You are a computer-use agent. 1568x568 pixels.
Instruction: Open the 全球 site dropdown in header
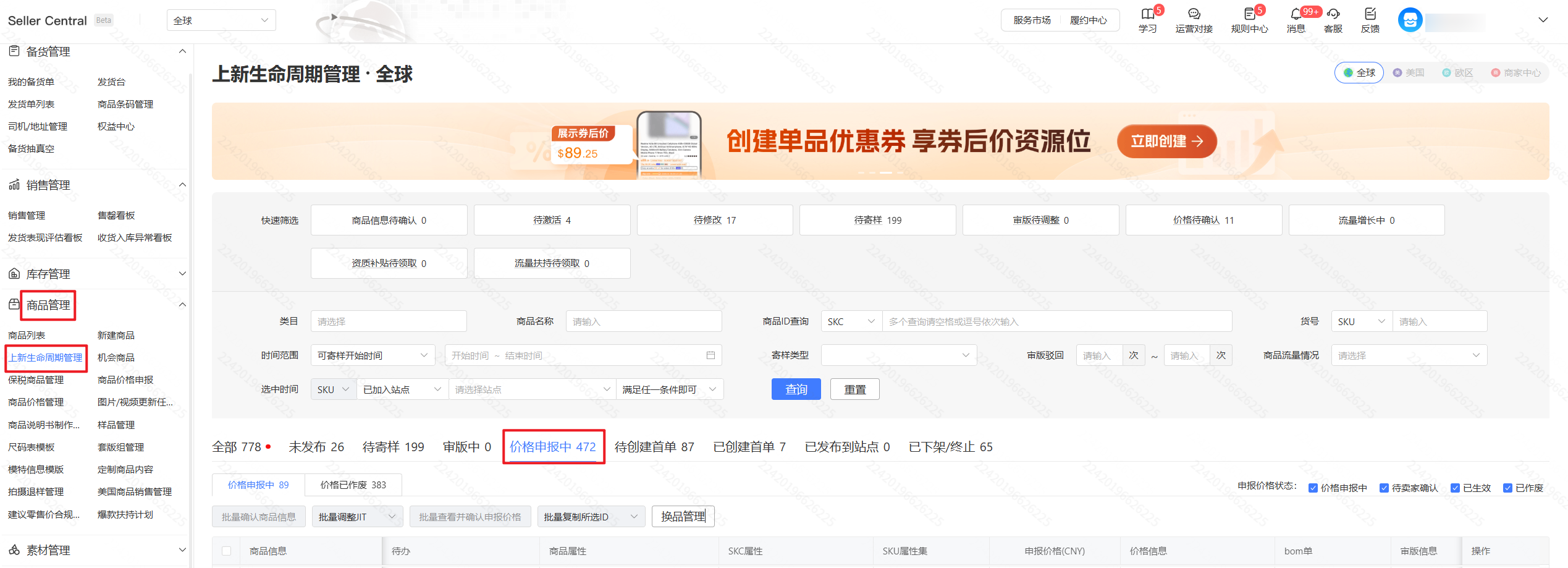(221, 20)
